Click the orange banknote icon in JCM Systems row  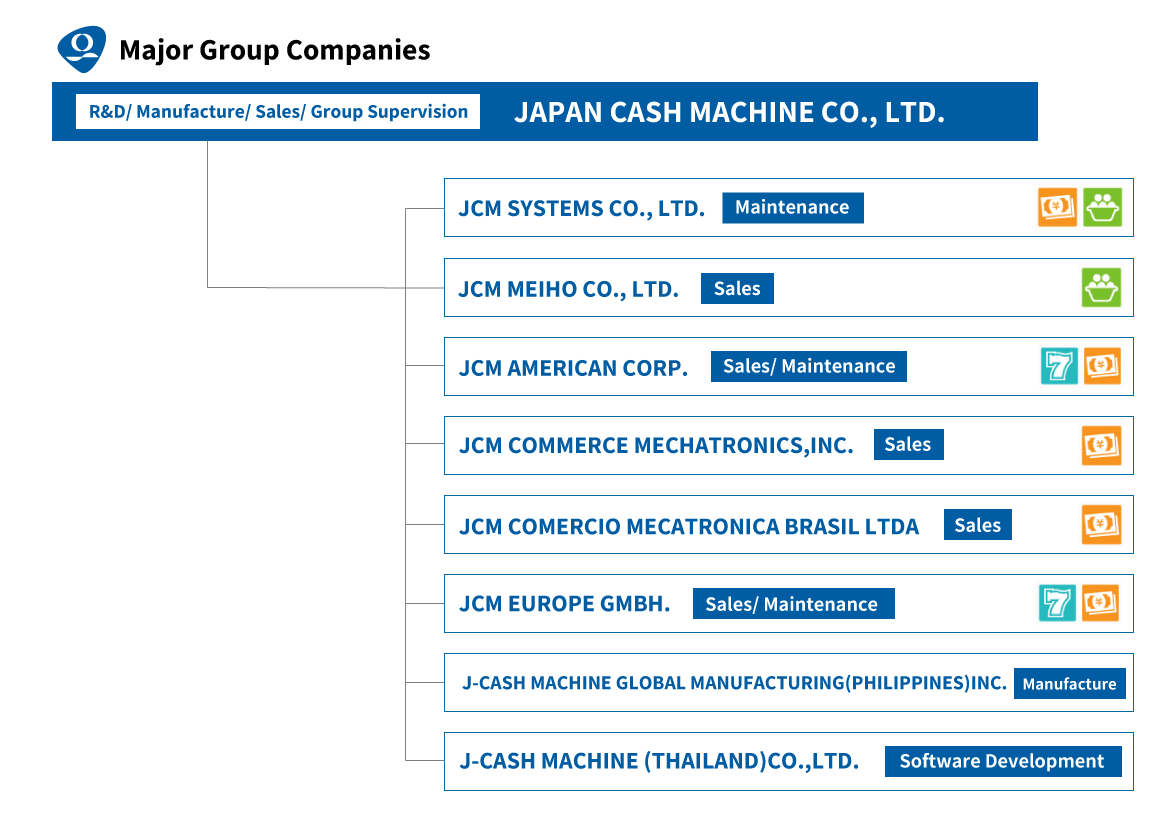tap(1057, 207)
